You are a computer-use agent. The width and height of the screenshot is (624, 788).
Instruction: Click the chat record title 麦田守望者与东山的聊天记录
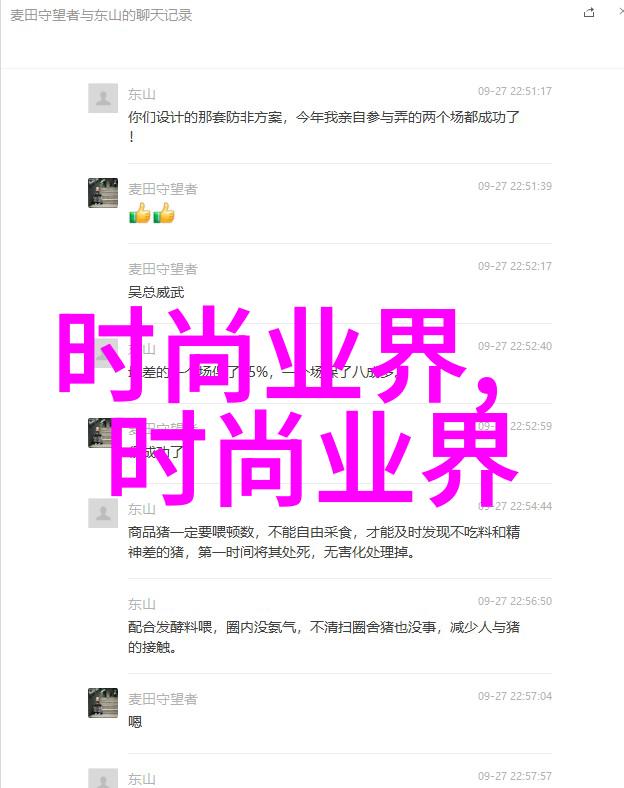[x=101, y=15]
